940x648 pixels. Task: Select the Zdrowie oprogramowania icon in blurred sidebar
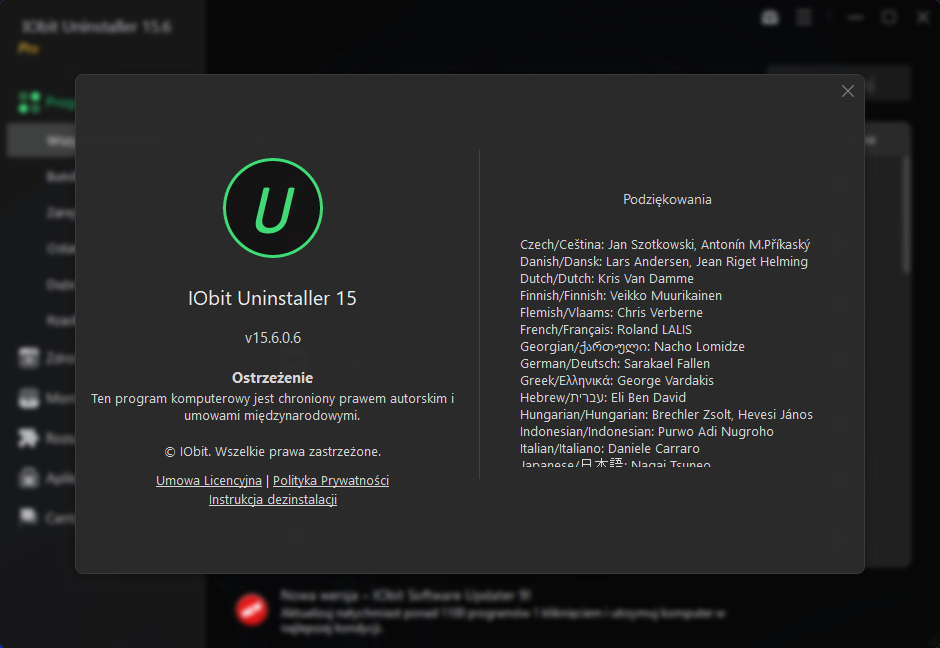pyautogui.click(x=28, y=358)
